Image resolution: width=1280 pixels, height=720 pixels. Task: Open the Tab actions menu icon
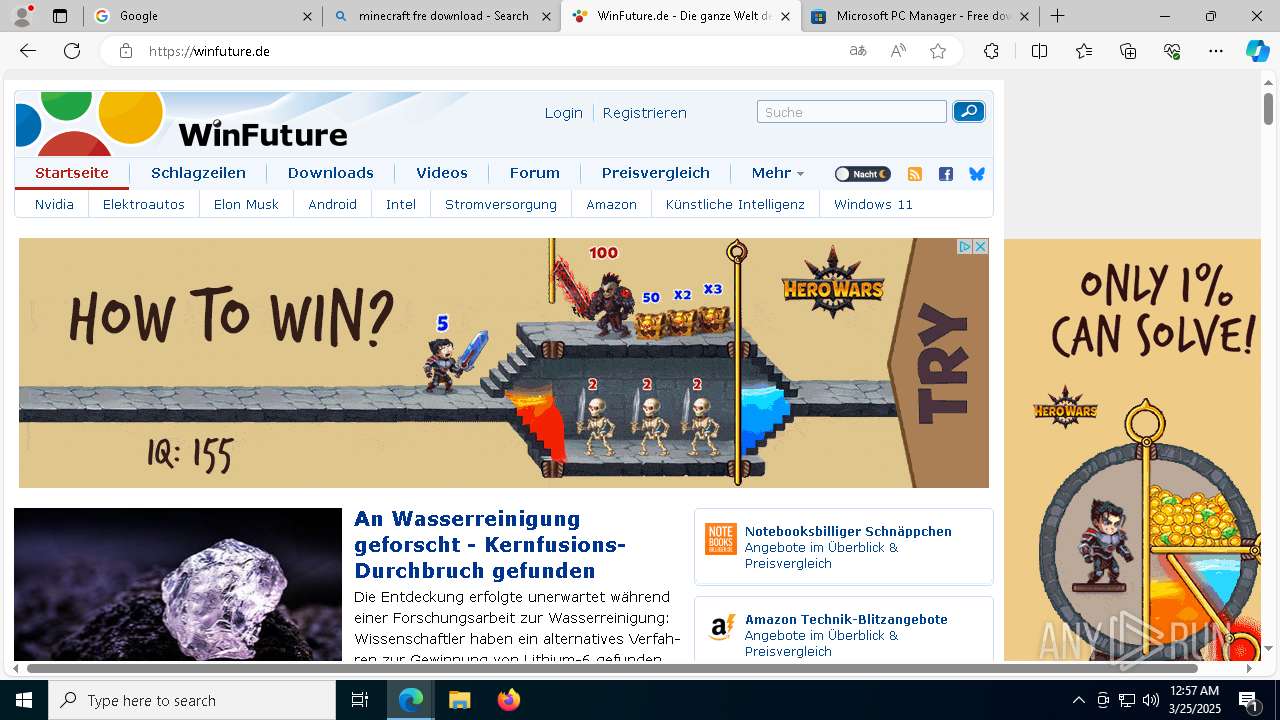point(60,16)
